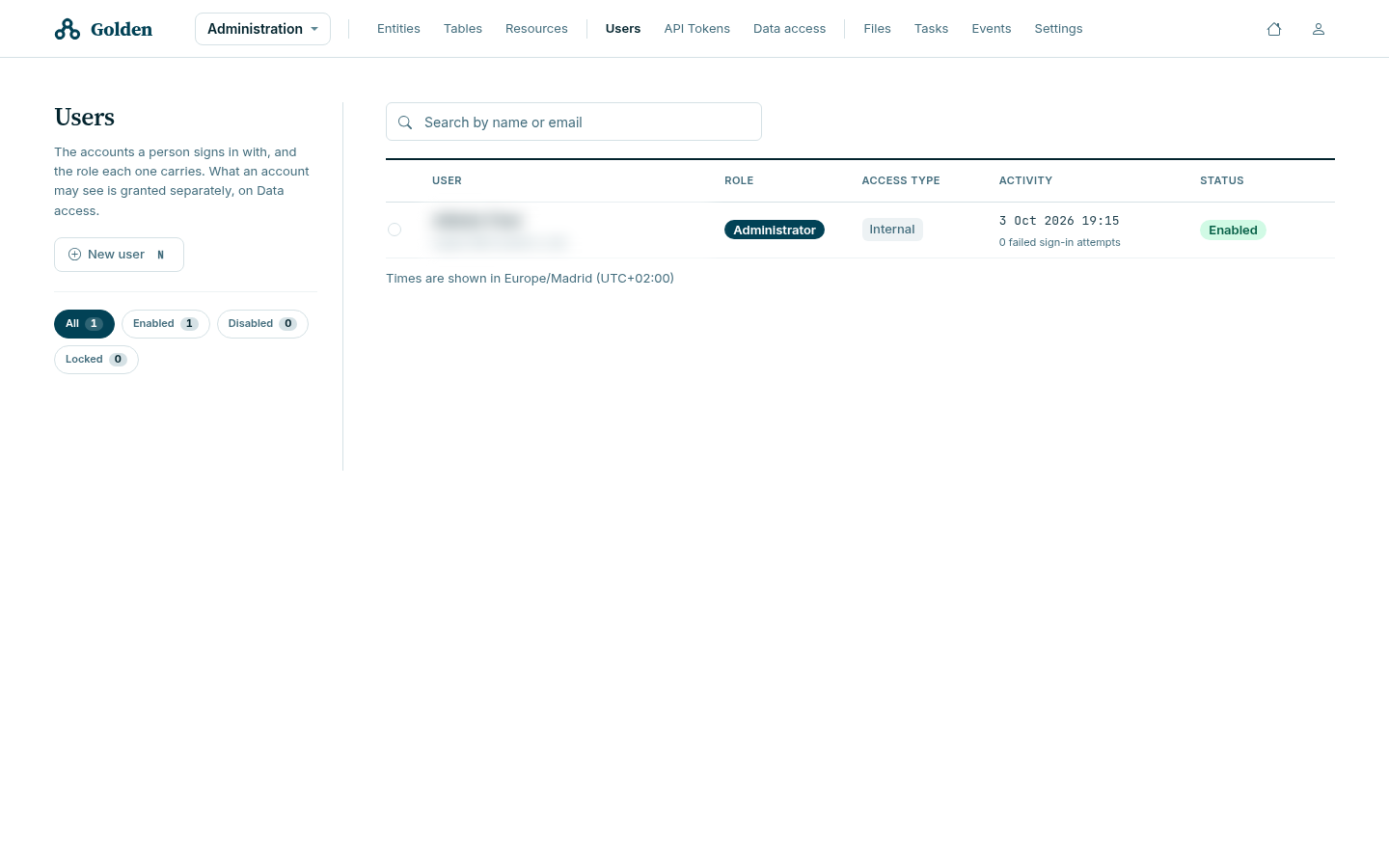Image resolution: width=1389 pixels, height=868 pixels.
Task: Click the Administrator role badge
Action: coord(775,230)
